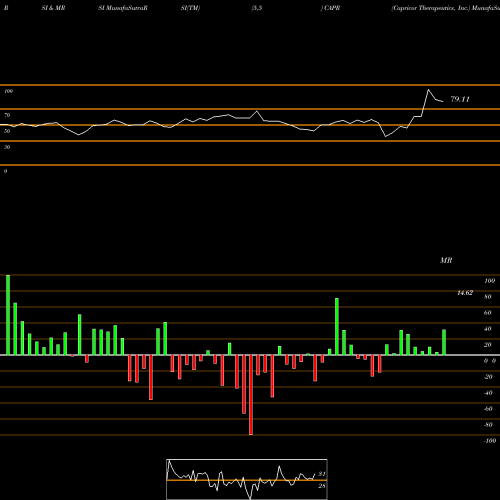500x500 pixels.
Task: Click the MR axis label 20
Action: 487,345
